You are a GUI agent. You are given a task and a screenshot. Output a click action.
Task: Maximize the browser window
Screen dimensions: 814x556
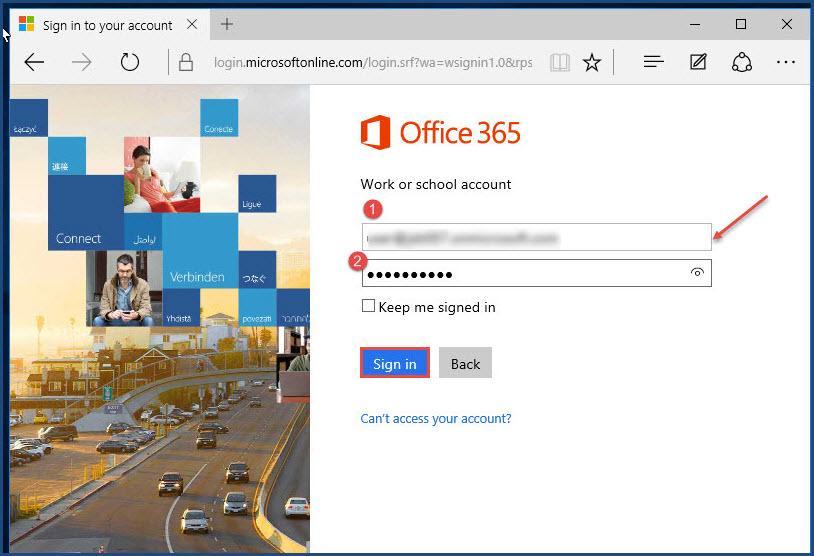point(741,24)
